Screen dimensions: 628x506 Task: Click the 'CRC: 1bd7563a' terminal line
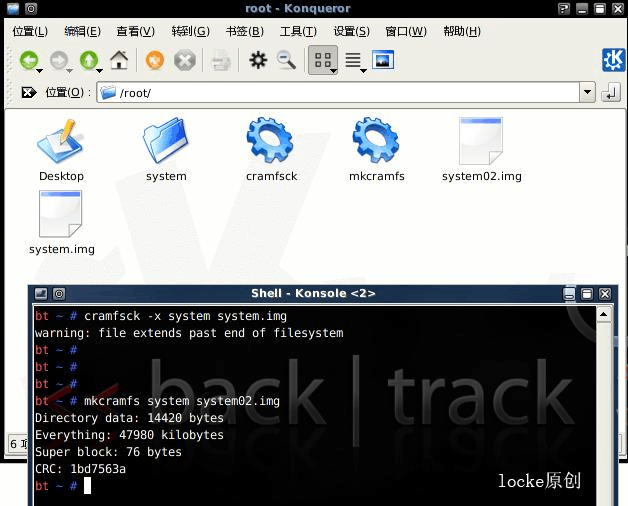coord(80,469)
